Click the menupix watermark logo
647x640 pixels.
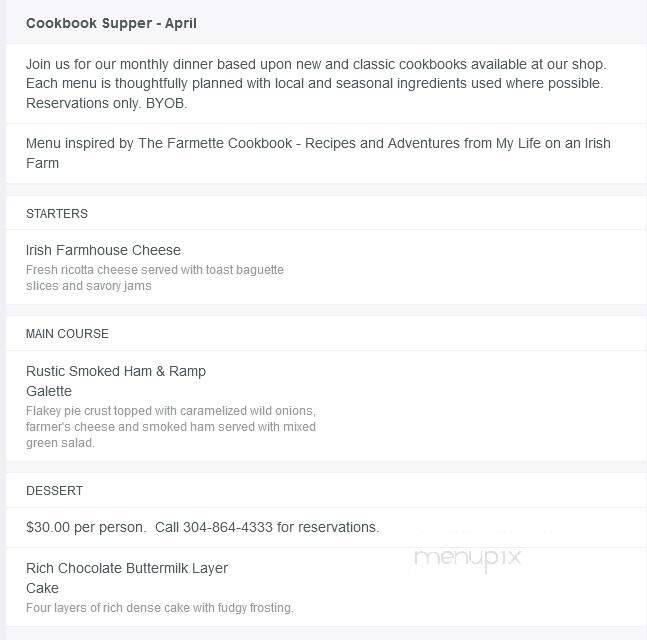468,558
